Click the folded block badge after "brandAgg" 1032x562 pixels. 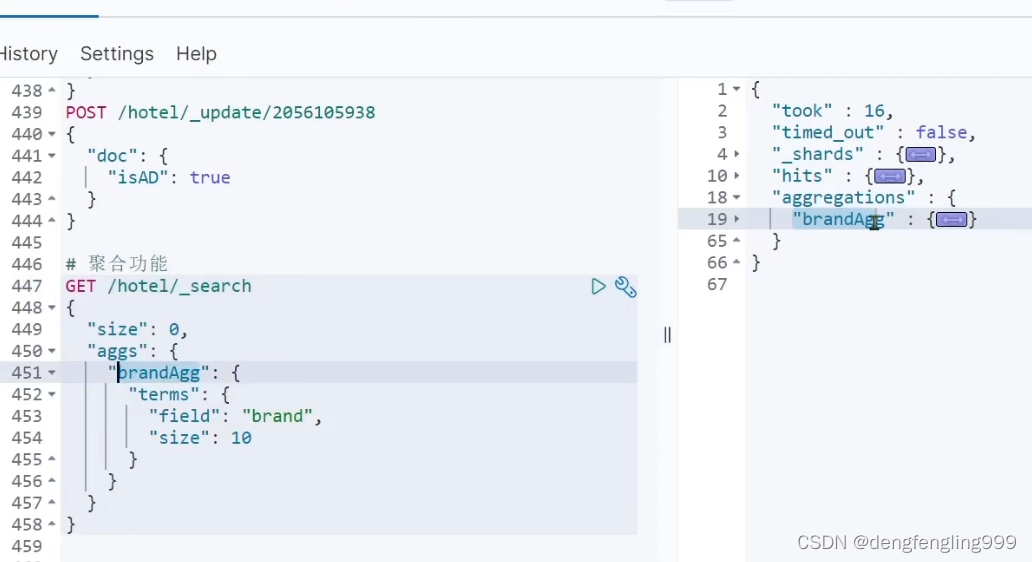click(951, 220)
